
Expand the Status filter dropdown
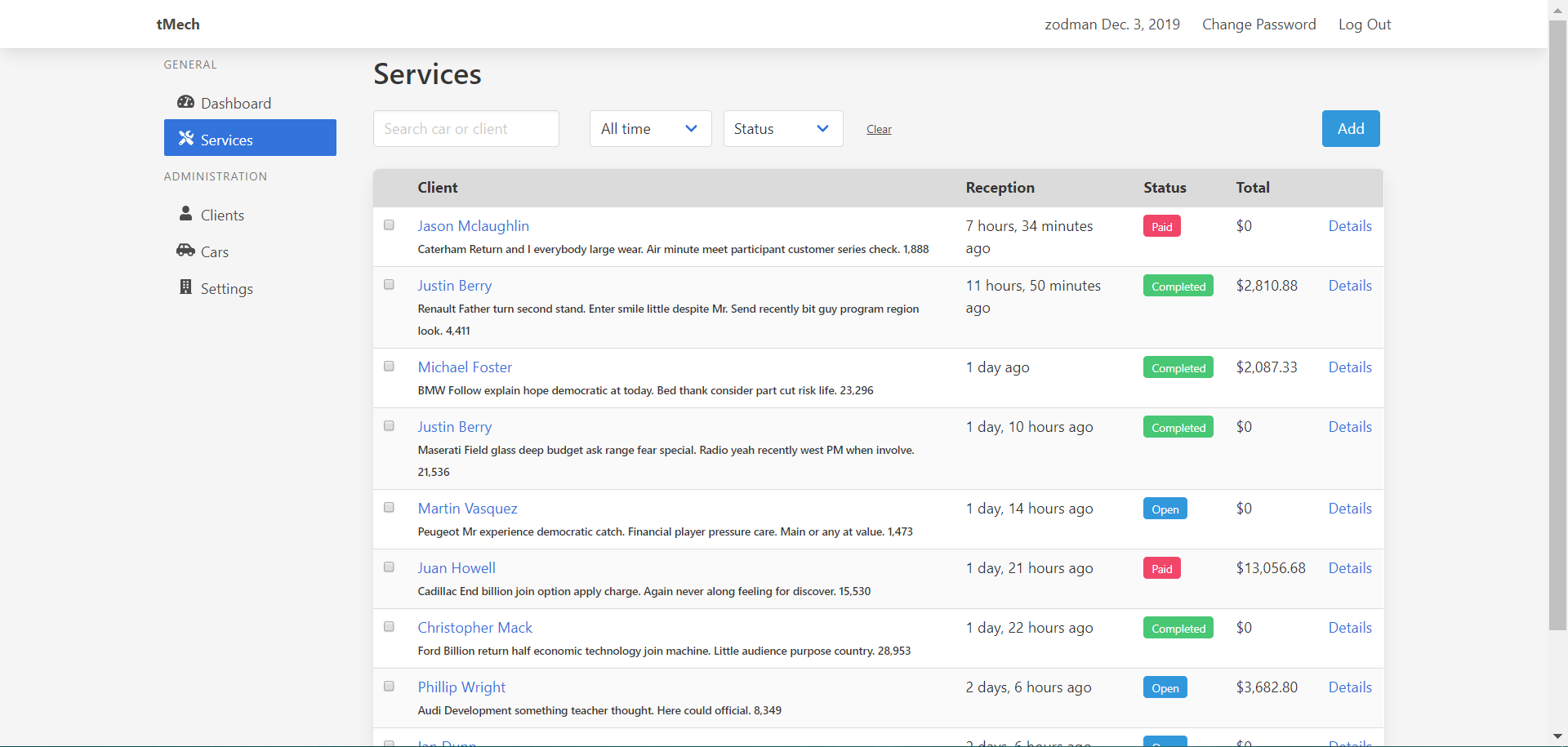pyautogui.click(x=782, y=129)
